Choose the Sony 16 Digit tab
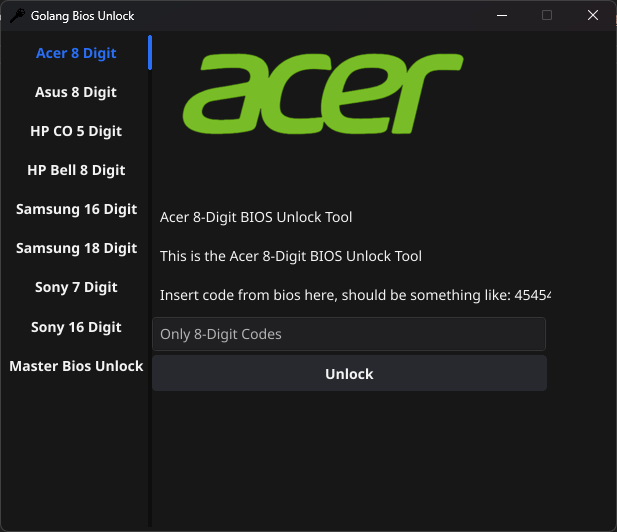The width and height of the screenshot is (617, 532). point(76,327)
